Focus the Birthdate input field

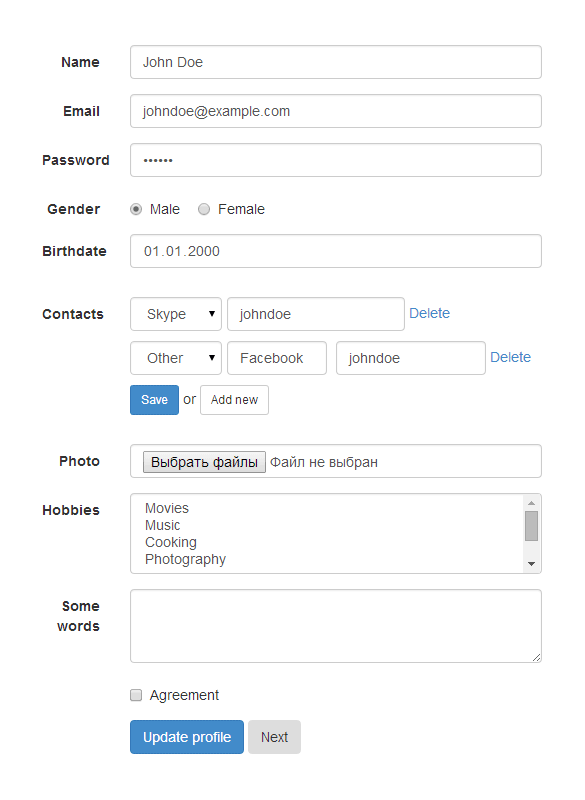[336, 251]
